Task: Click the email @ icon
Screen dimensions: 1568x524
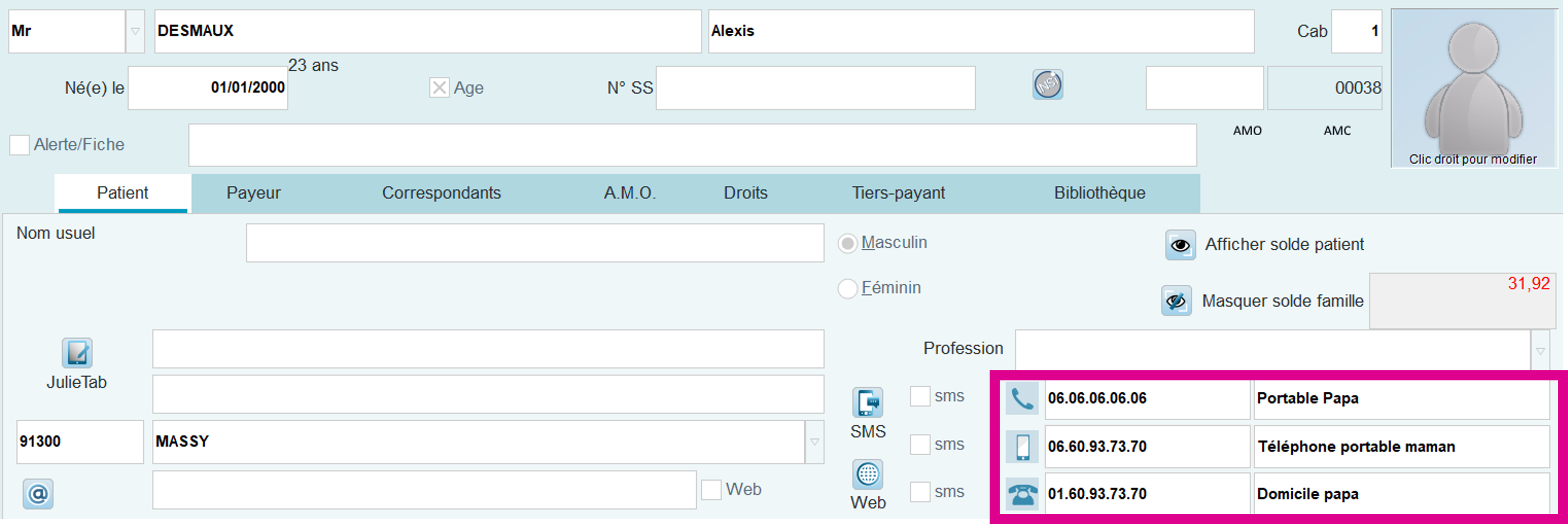Action: pyautogui.click(x=38, y=494)
